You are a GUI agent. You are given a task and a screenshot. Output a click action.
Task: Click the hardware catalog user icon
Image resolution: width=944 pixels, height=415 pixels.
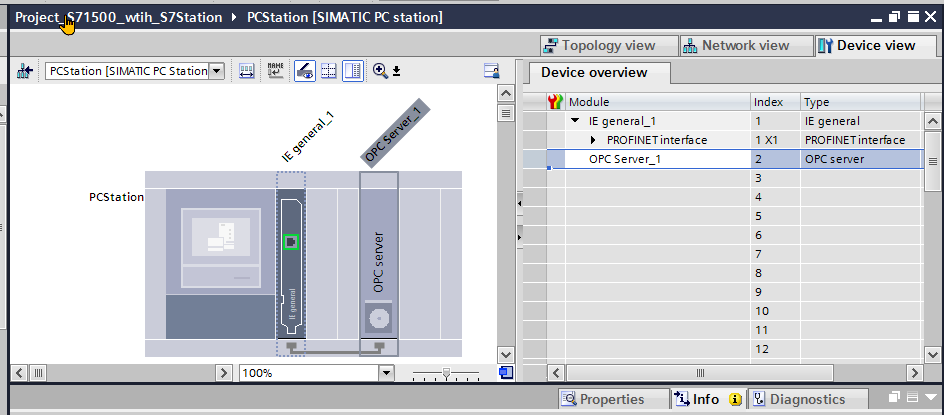492,71
